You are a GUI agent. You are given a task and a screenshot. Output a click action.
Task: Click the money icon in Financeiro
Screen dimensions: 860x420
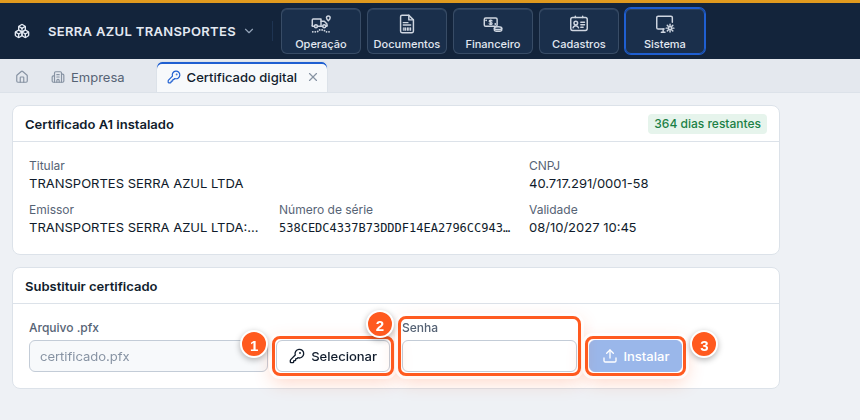tap(493, 24)
